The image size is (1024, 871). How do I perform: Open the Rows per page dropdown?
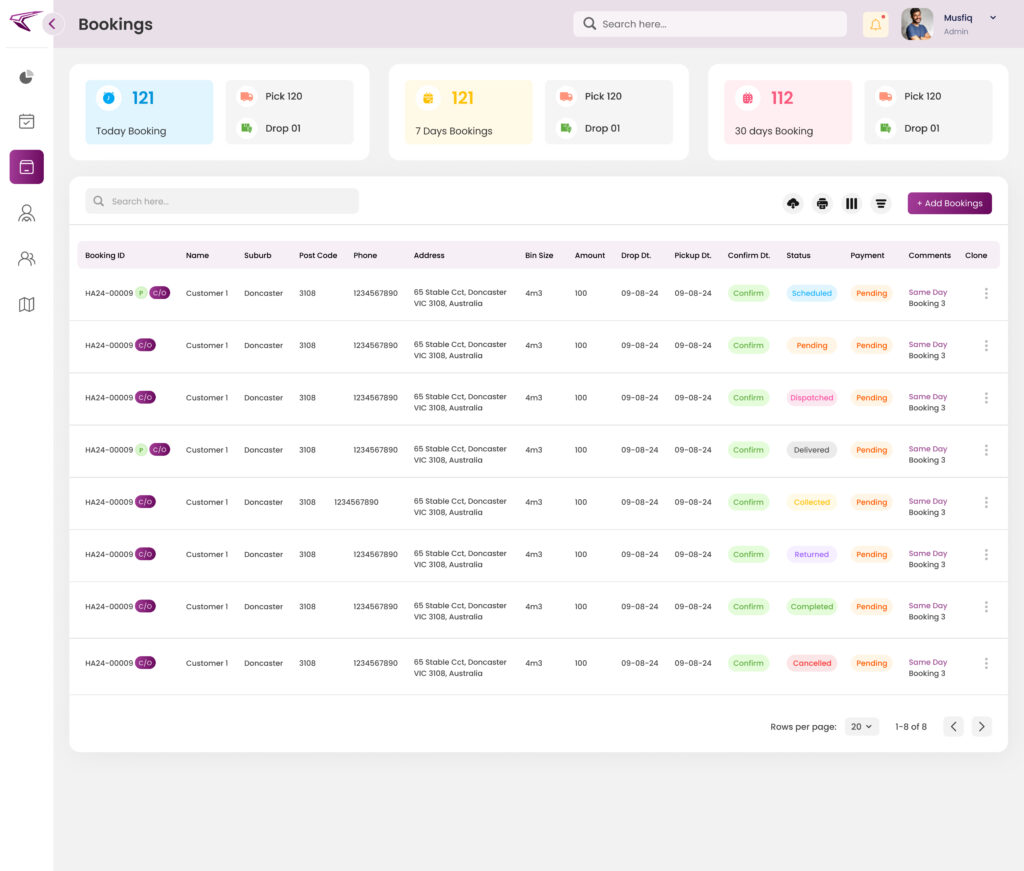(x=861, y=727)
